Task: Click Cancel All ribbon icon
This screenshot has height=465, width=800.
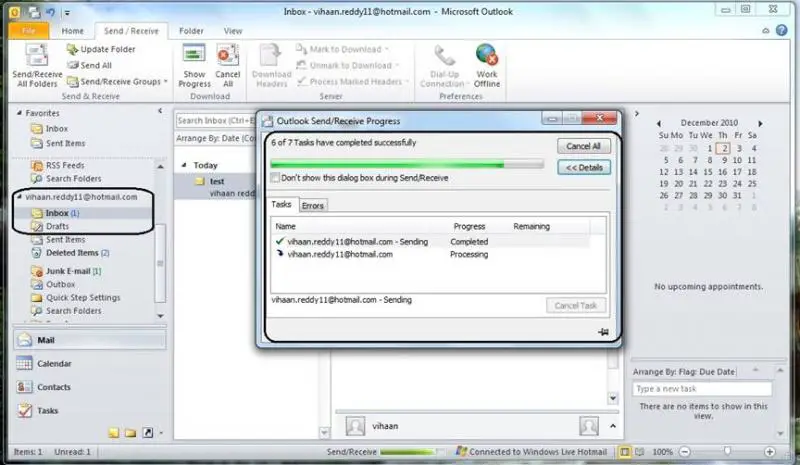Action: coord(228,55)
